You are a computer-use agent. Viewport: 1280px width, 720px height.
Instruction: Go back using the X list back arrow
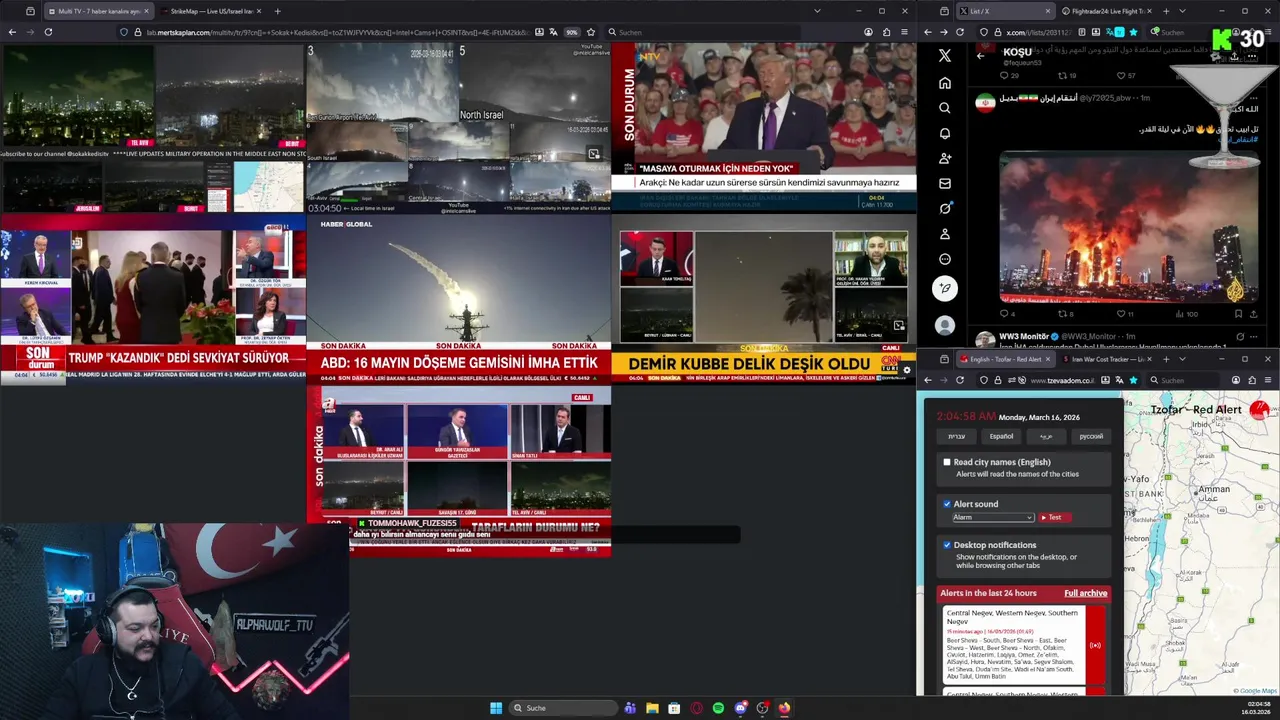coord(980,56)
